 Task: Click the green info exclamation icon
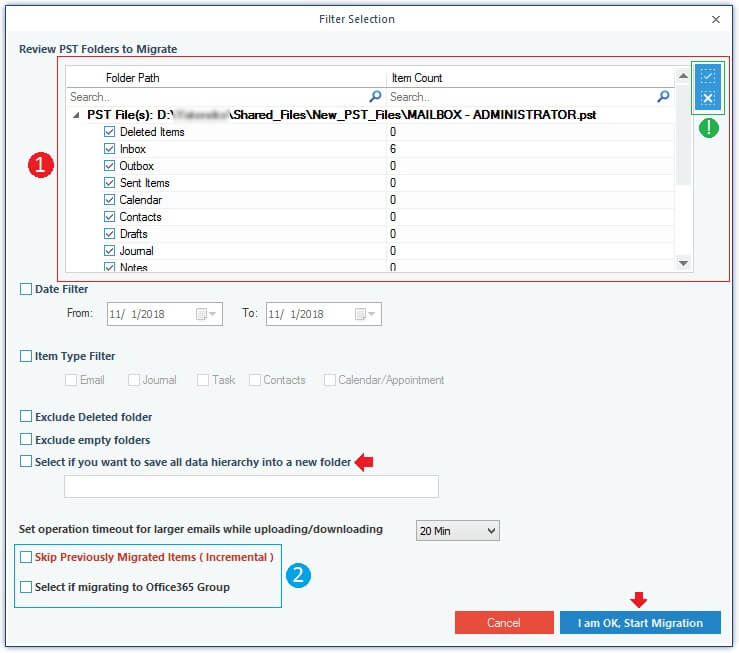[x=708, y=128]
